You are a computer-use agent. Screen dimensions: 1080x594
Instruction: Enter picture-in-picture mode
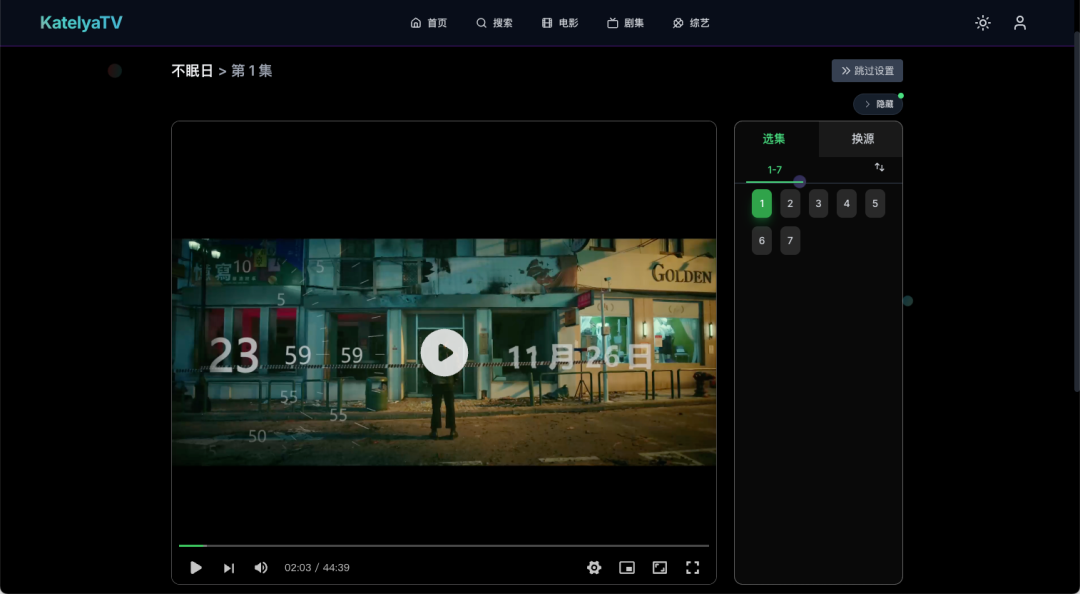pos(627,567)
